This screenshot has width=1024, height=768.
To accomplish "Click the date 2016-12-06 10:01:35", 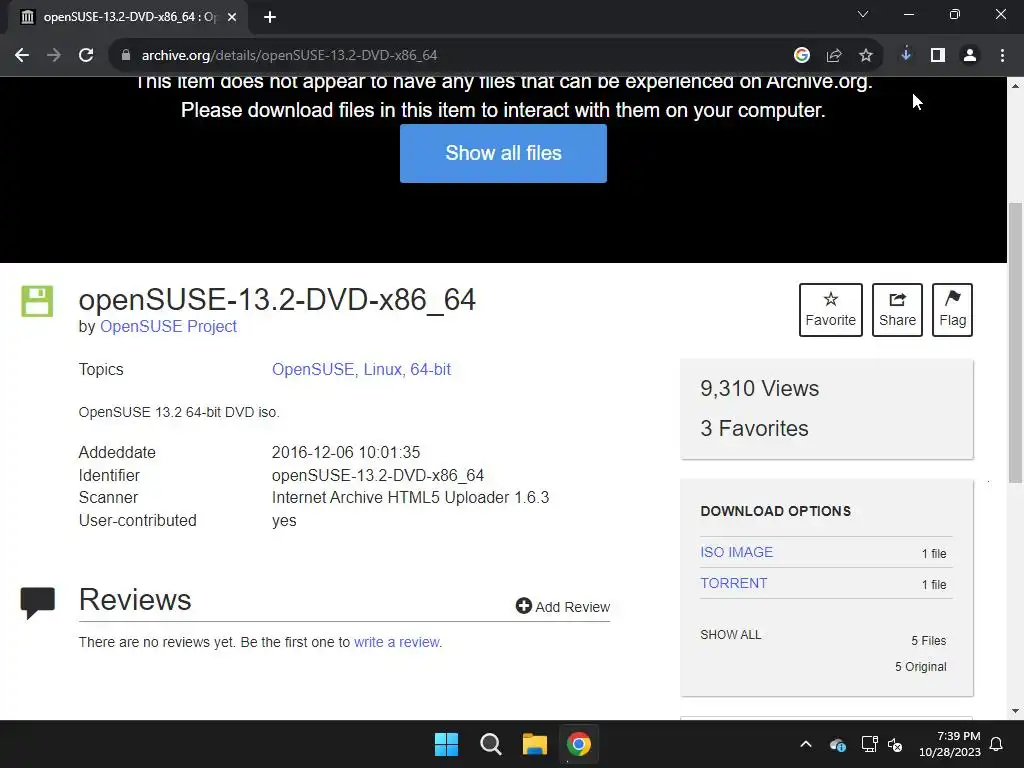I will click(346, 453).
